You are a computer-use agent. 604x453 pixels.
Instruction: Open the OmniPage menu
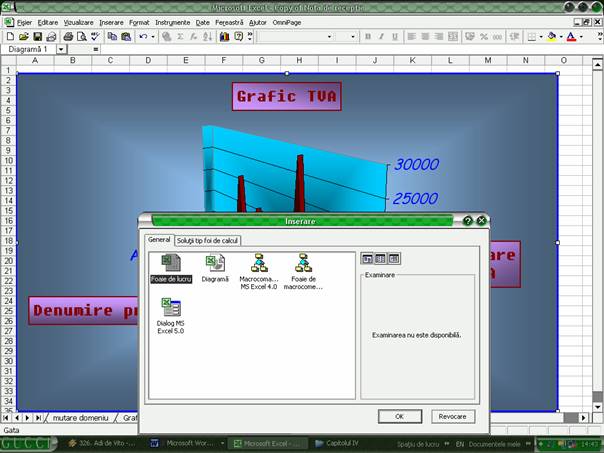tap(287, 23)
